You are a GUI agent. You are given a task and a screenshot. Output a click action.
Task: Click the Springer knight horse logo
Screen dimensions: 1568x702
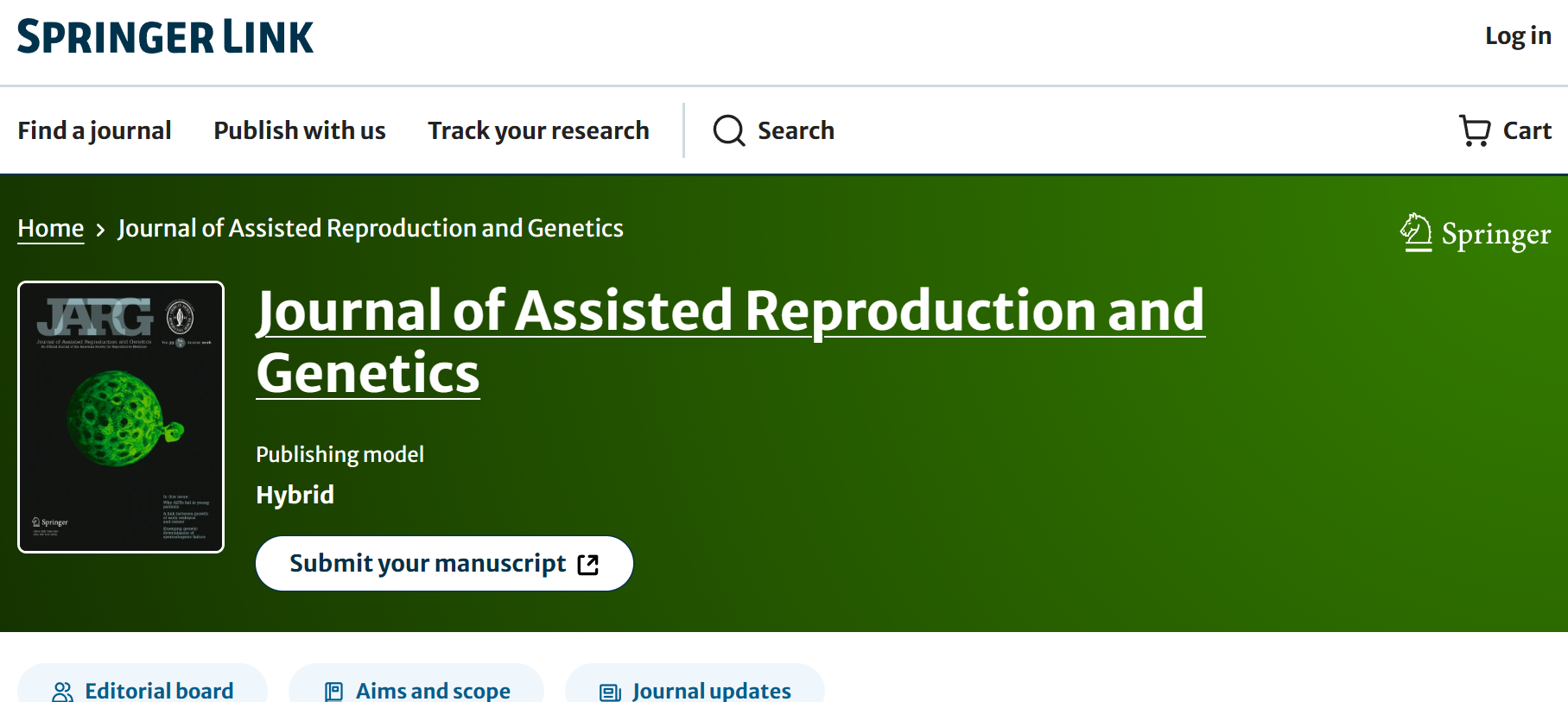[1416, 232]
